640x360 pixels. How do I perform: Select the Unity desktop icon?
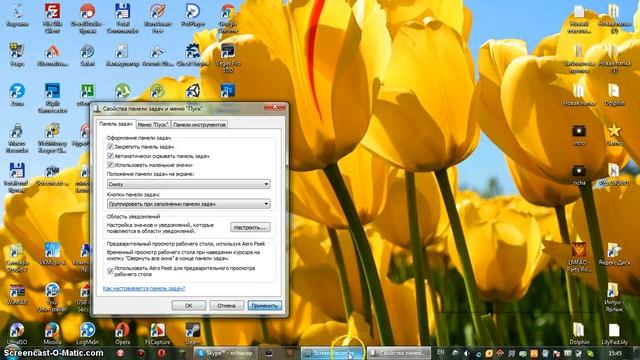(192, 91)
